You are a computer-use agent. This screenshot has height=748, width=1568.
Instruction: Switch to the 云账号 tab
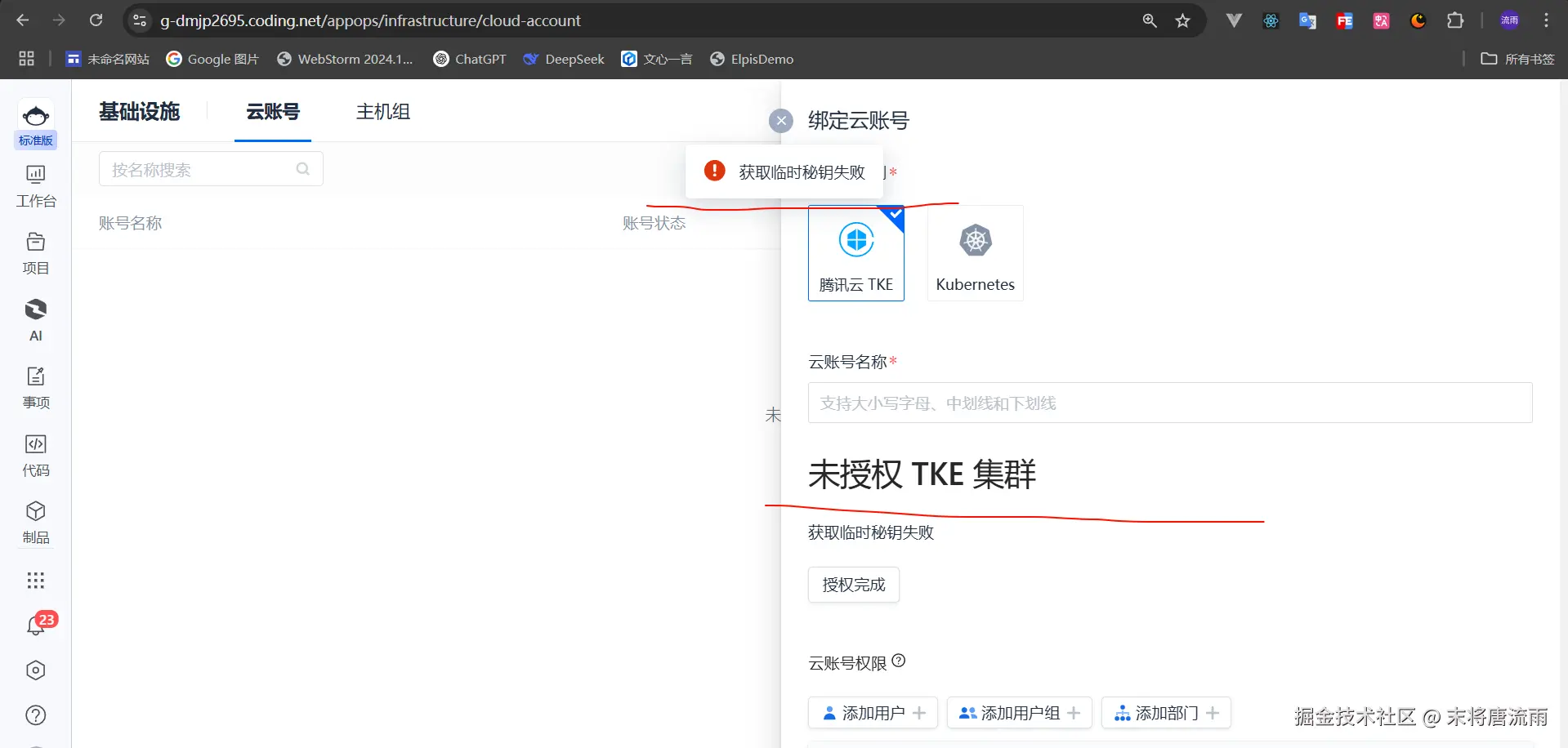(273, 112)
